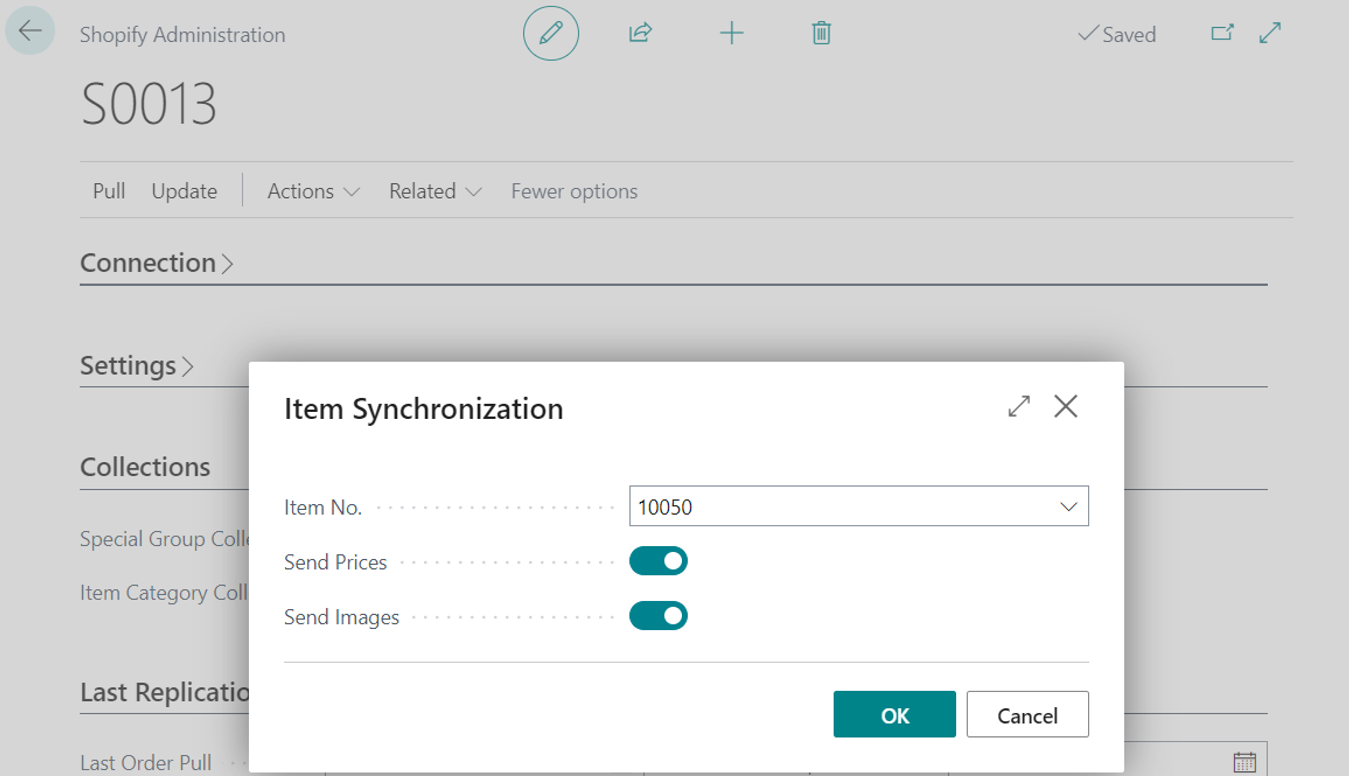
Task: Expand the Actions menu
Action: click(313, 191)
